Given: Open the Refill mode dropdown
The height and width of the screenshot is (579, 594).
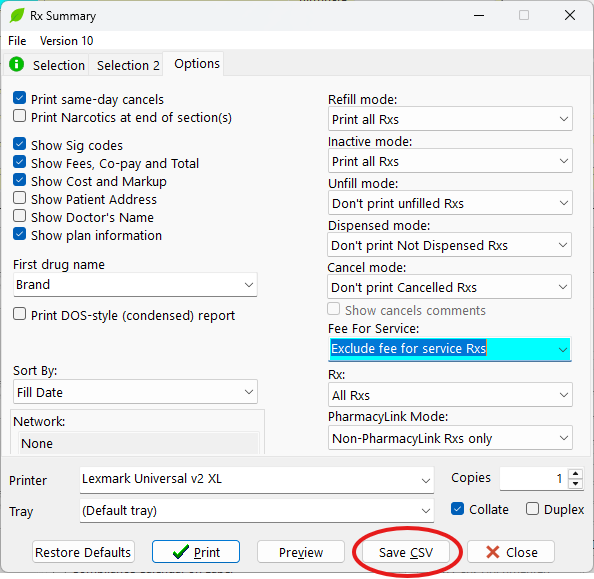Looking at the screenshot, I should pyautogui.click(x=450, y=119).
